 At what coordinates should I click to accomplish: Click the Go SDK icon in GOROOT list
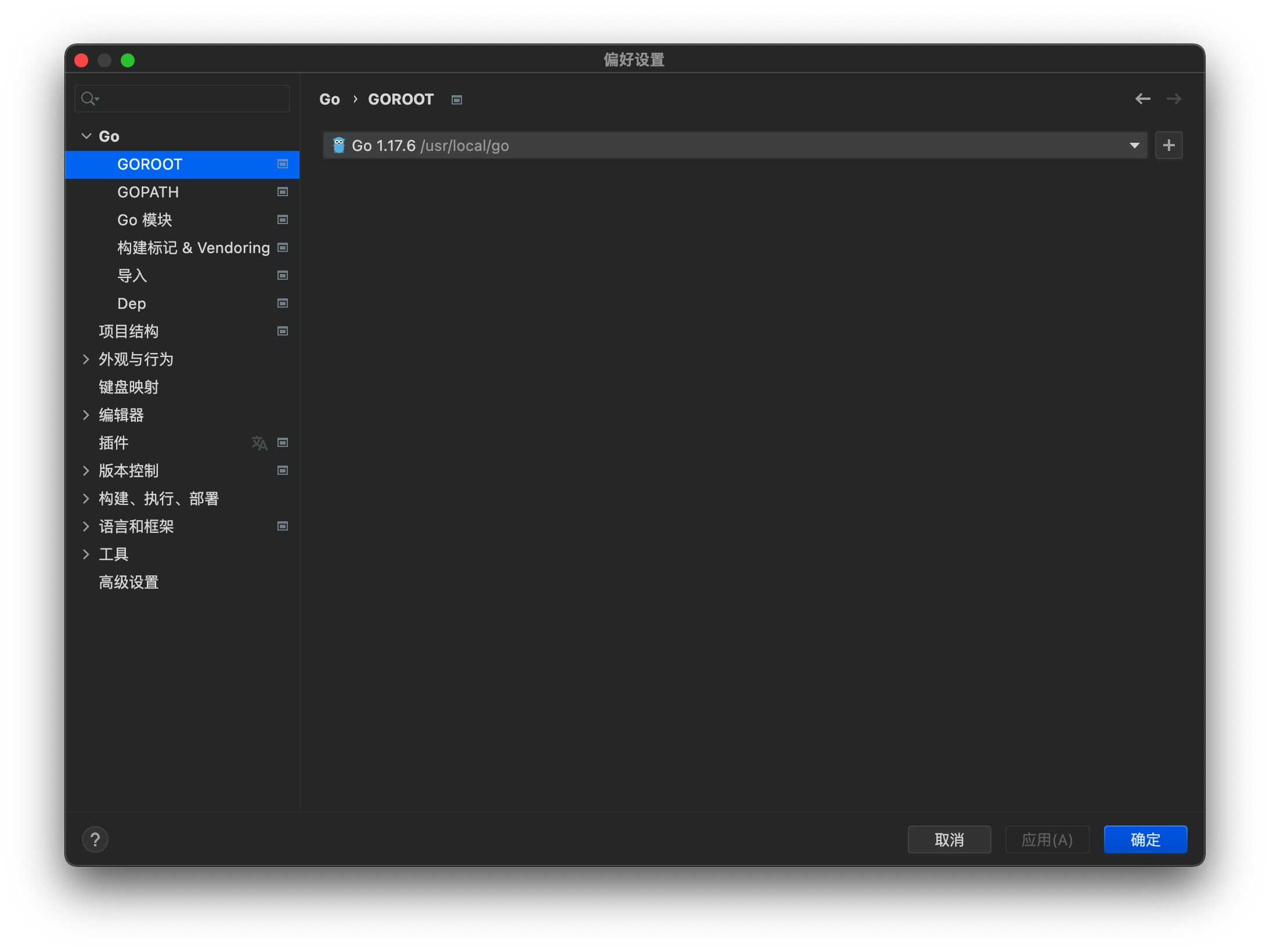click(340, 146)
